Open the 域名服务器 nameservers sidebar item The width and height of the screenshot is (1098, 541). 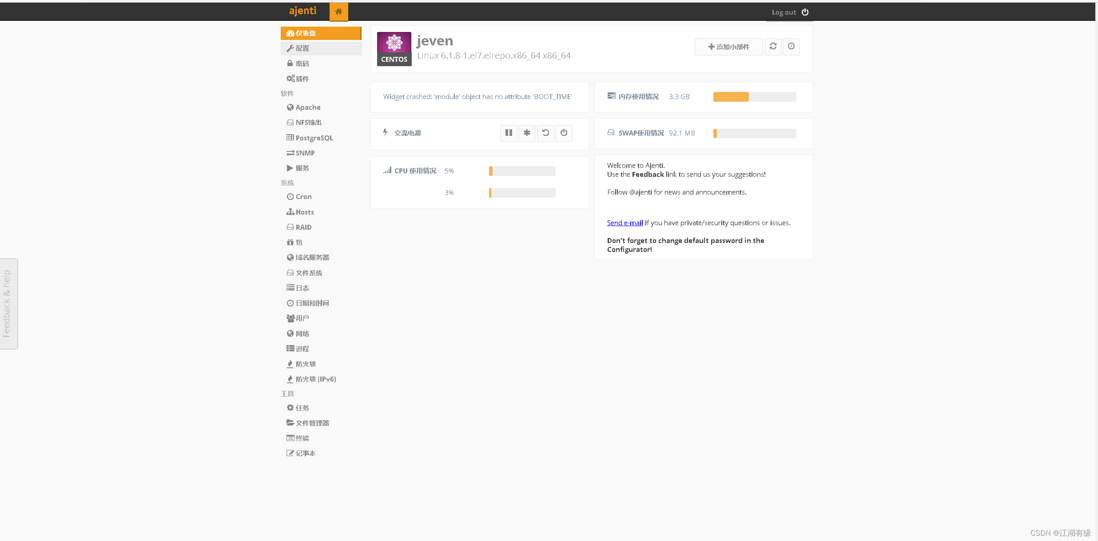point(321,258)
